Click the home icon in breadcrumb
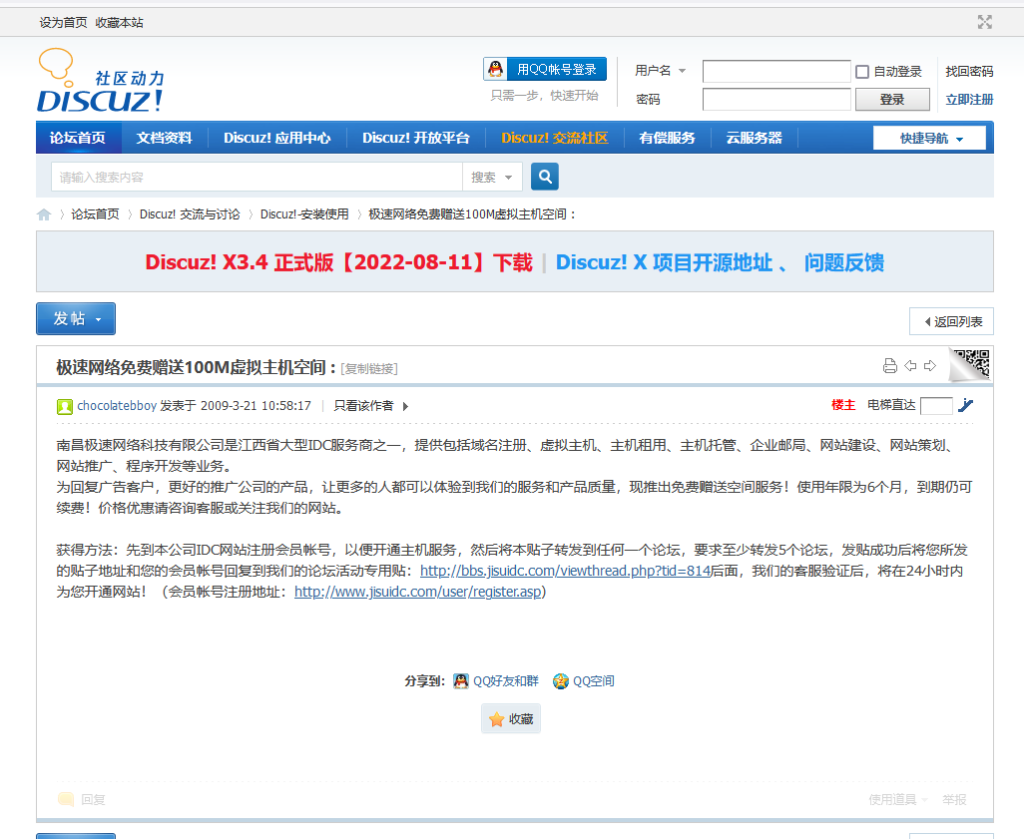Image resolution: width=1024 pixels, height=839 pixels. click(x=44, y=214)
